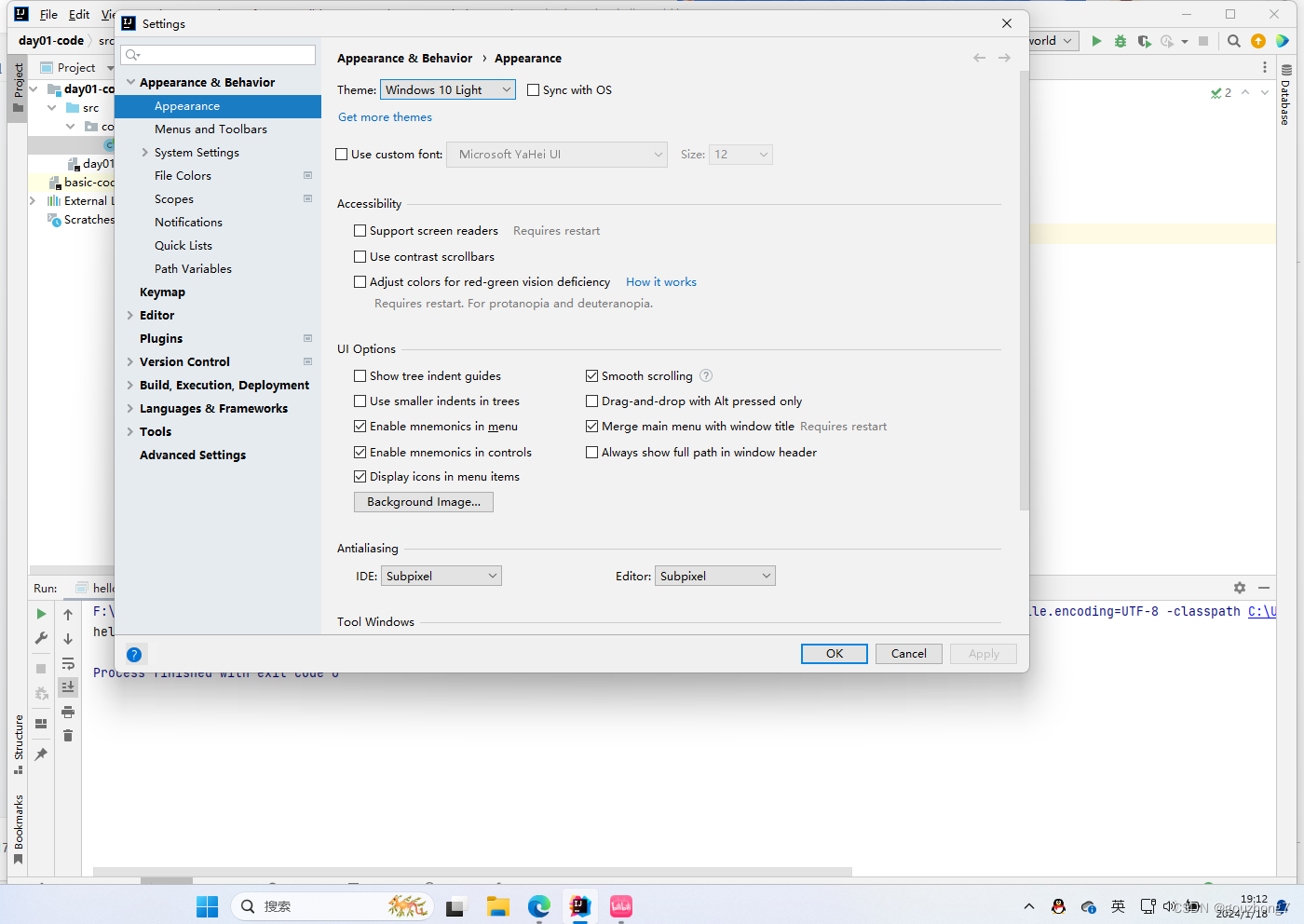Image resolution: width=1304 pixels, height=924 pixels.
Task: Expand the Editor settings node
Action: point(130,315)
